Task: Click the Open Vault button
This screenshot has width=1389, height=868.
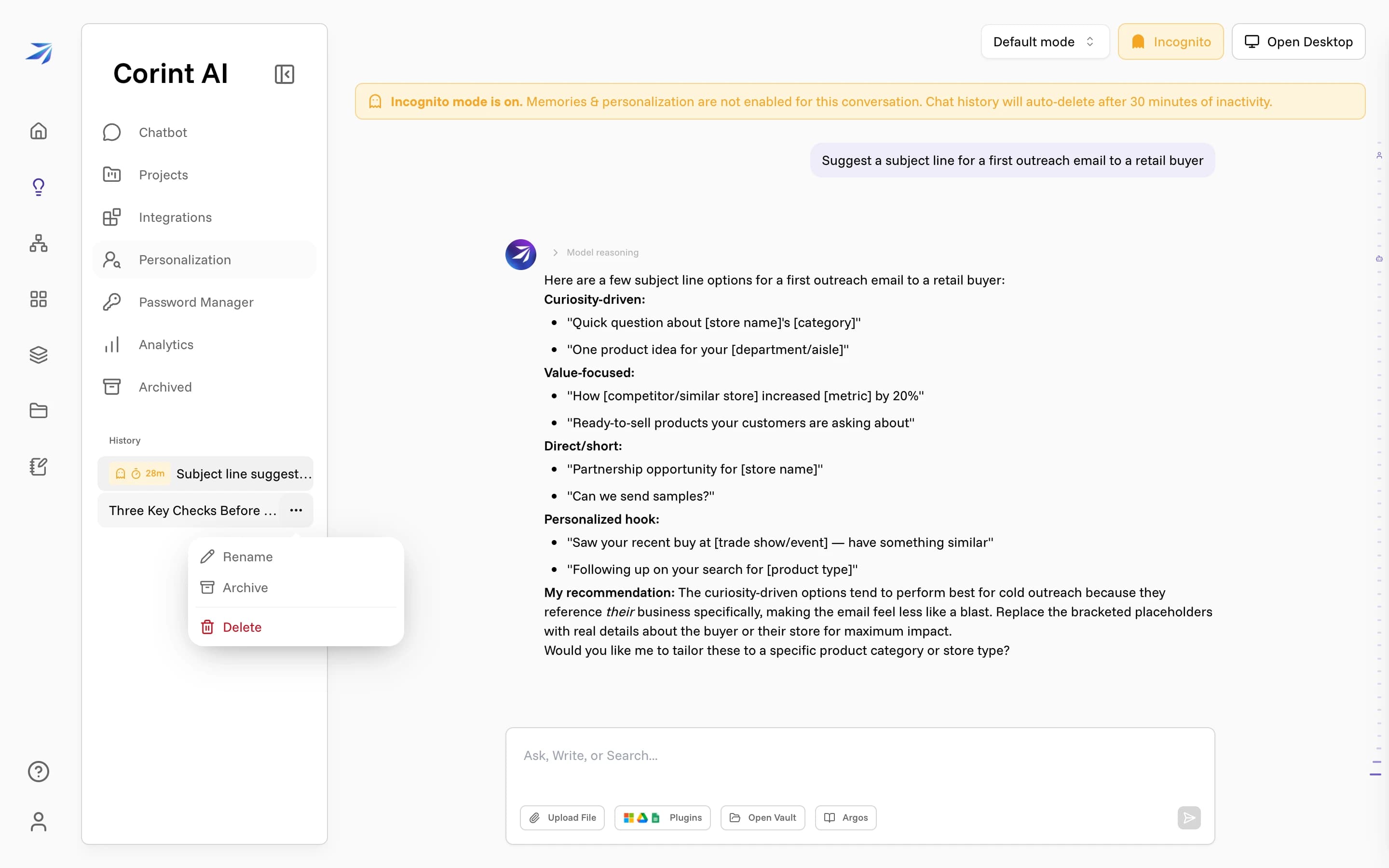Action: (762, 817)
